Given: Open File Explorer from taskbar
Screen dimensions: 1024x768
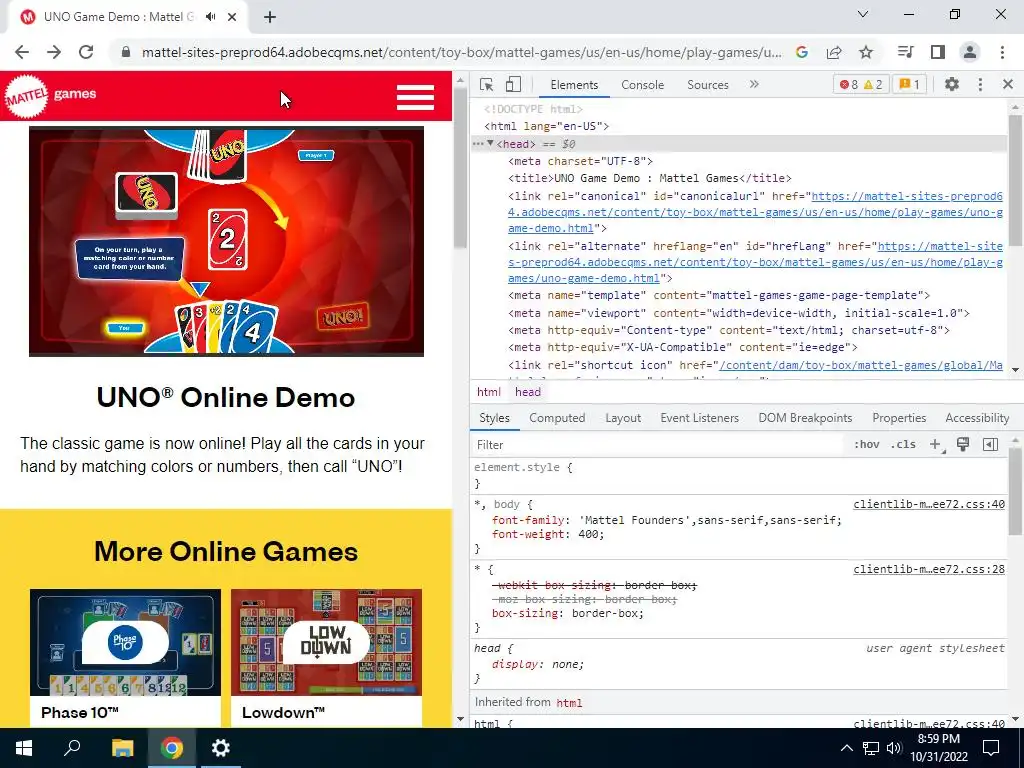Looking at the screenshot, I should [122, 748].
